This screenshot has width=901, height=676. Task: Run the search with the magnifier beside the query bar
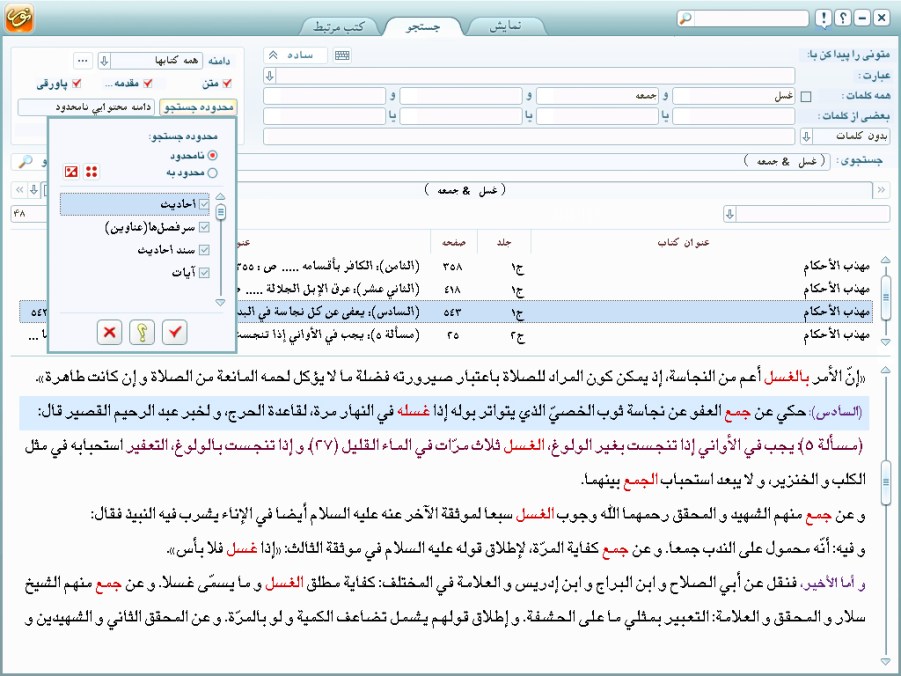(25, 162)
